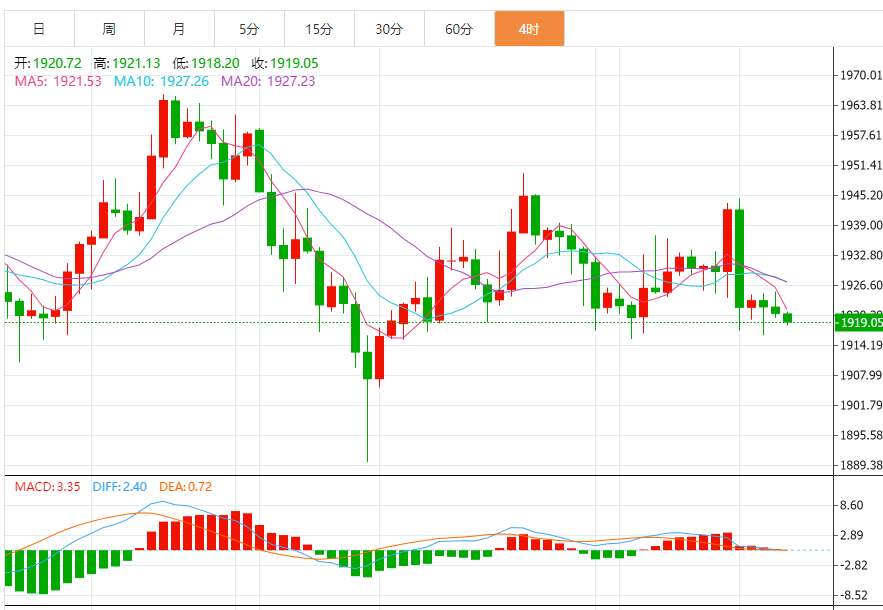
Task: Select the 5分 timeframe tab
Action: pos(249,29)
